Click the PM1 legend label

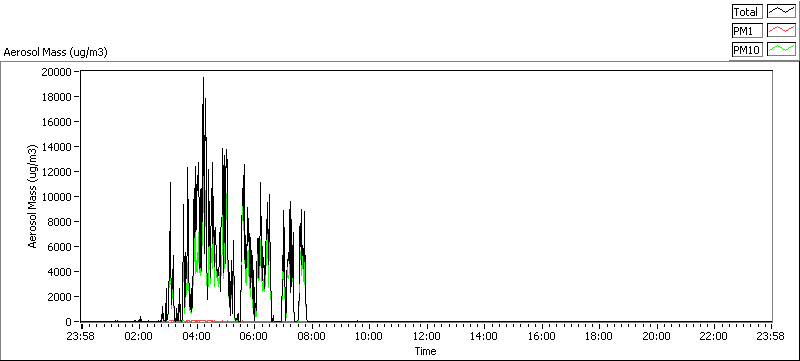click(746, 31)
